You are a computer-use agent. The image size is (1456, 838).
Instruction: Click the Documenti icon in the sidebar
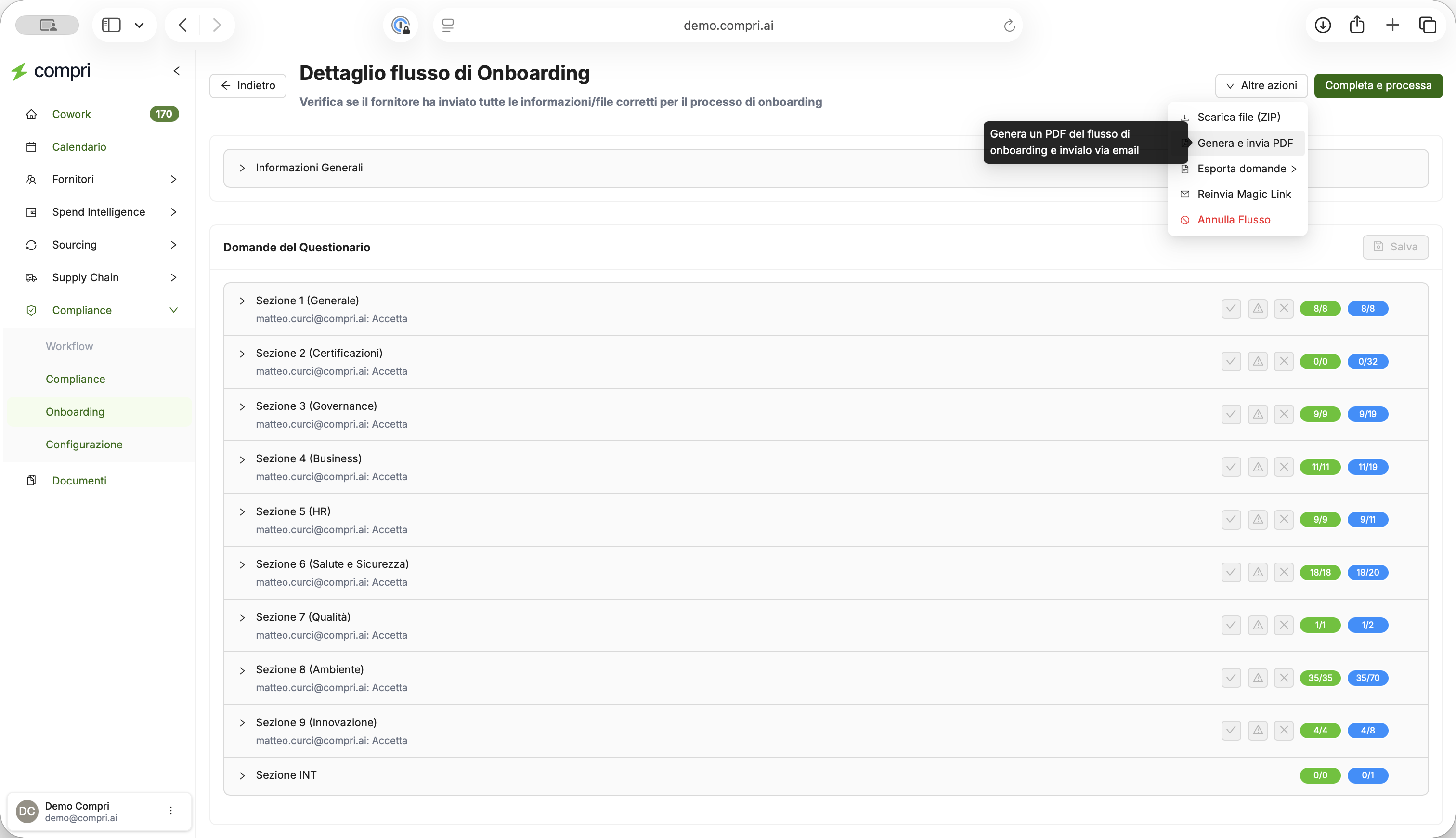point(32,481)
